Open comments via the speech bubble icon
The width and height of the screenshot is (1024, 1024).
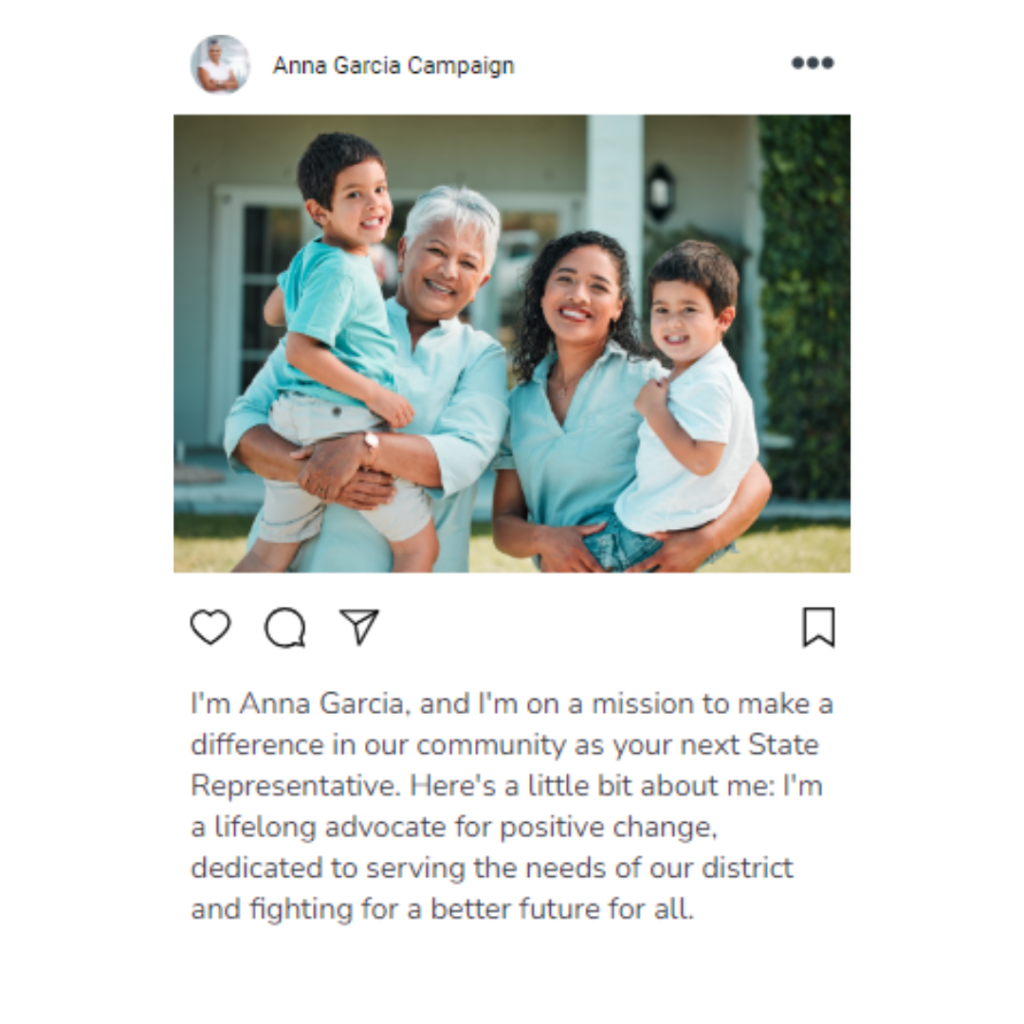point(285,628)
